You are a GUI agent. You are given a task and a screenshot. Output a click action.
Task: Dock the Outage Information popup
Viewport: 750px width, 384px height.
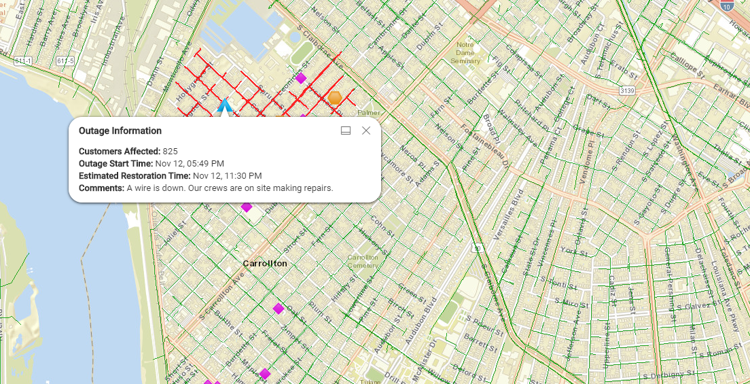click(x=346, y=131)
